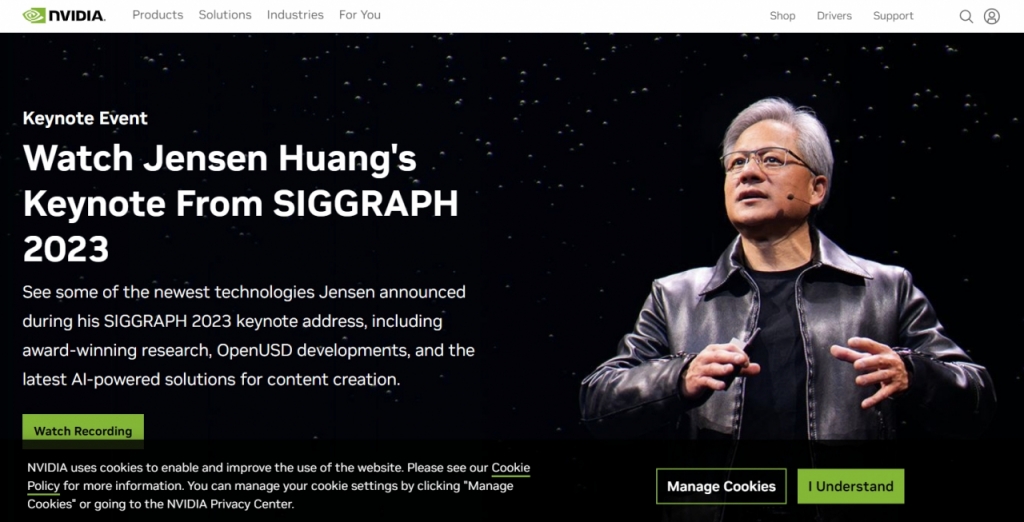Click the keynote description paragraph
Image resolution: width=1024 pixels, height=522 pixels.
(248, 335)
